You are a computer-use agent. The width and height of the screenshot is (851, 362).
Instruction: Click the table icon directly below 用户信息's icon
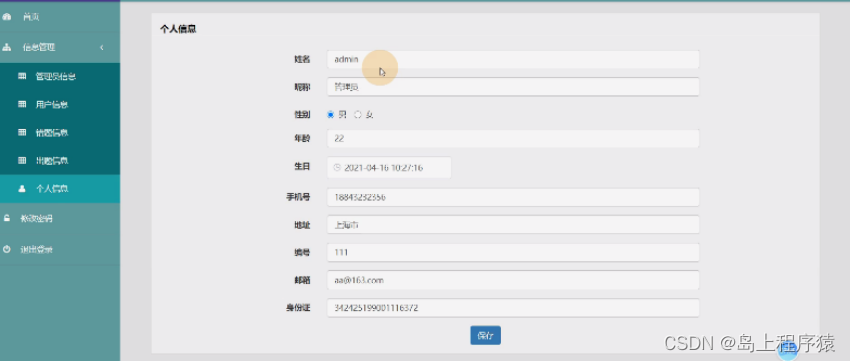click(x=22, y=132)
